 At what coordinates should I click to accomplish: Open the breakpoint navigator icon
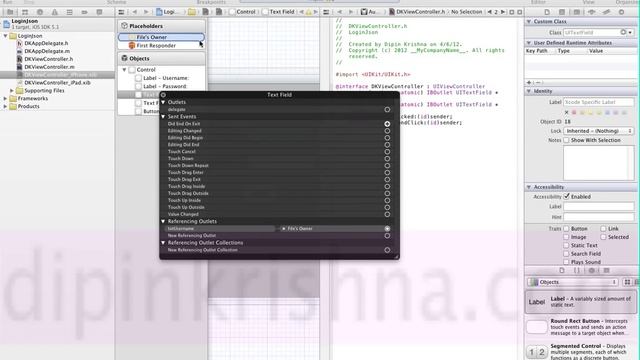[x=84, y=12]
